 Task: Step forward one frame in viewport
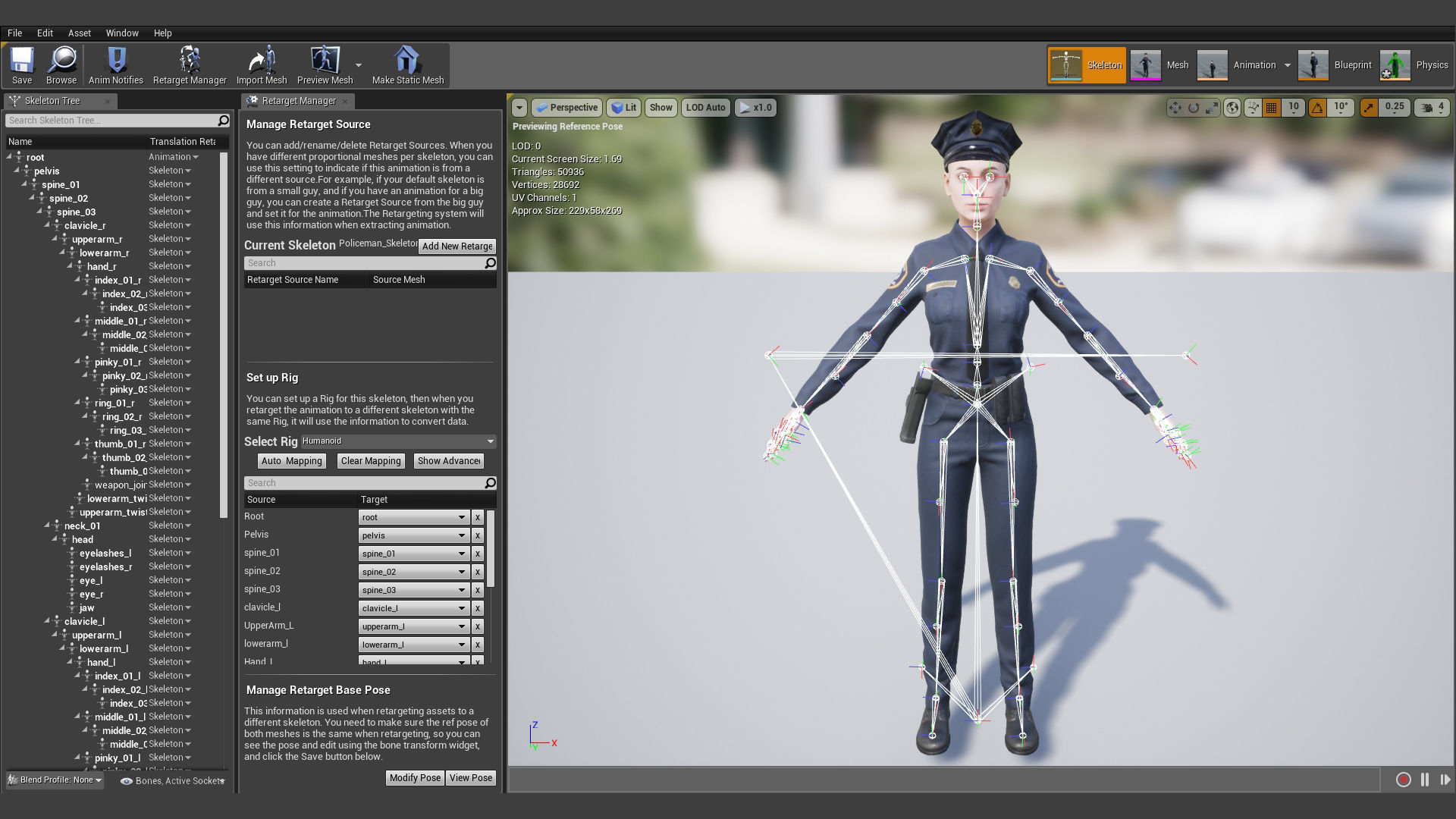coord(1445,780)
